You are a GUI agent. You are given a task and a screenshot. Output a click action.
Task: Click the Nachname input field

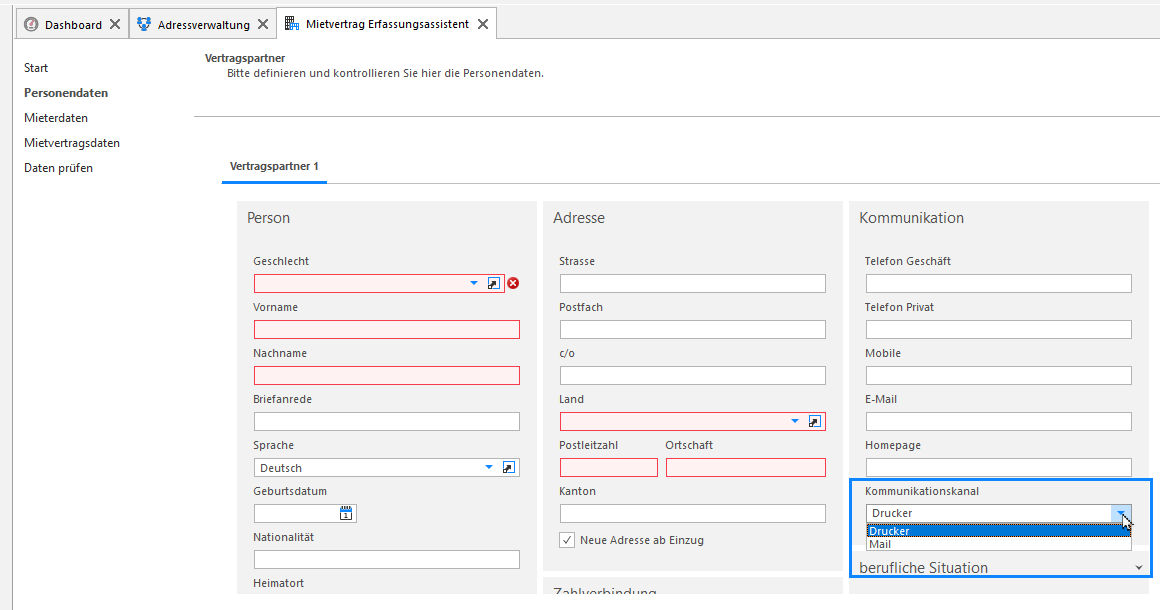click(387, 375)
